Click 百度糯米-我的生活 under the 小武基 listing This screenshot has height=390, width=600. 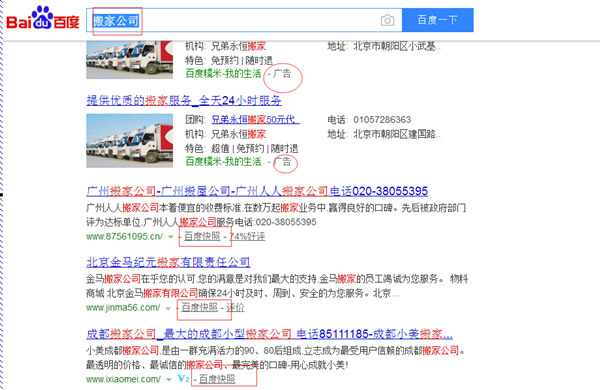(223, 73)
